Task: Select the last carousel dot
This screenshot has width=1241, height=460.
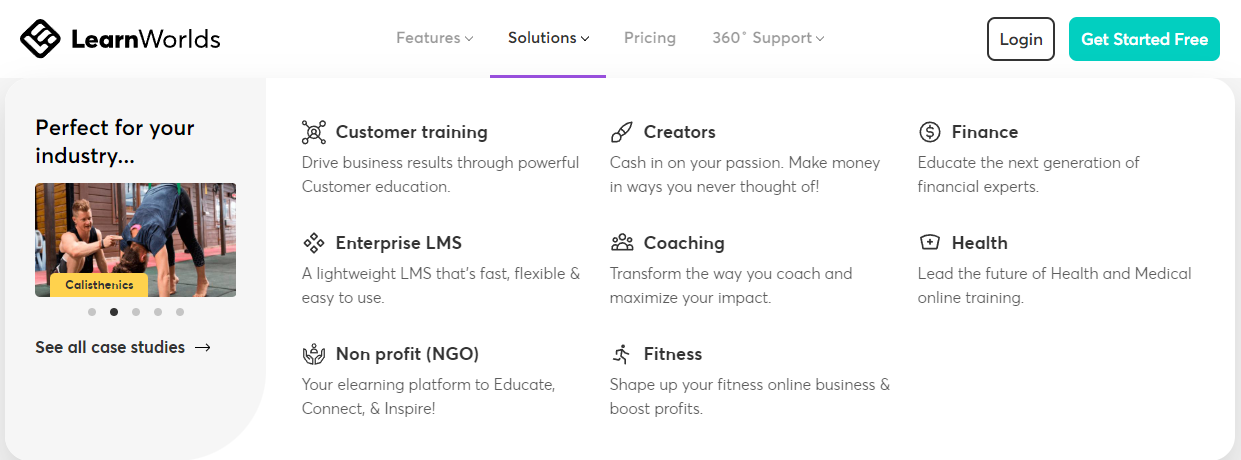Action: click(x=180, y=312)
